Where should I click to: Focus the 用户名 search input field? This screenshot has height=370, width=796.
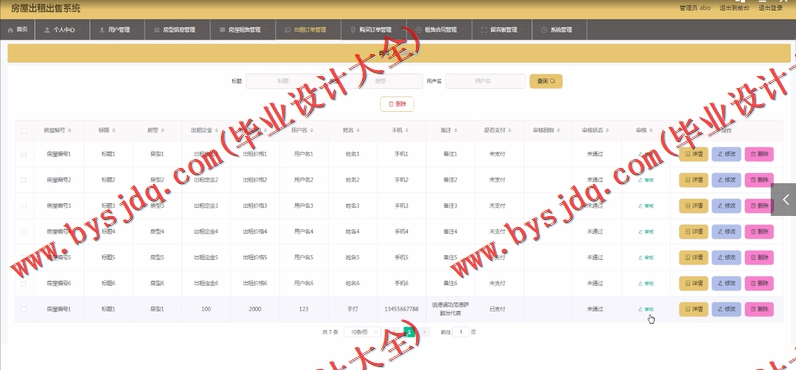(485, 81)
